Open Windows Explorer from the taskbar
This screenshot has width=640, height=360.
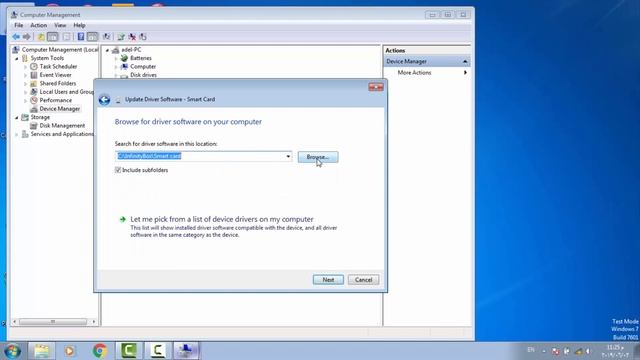coord(41,351)
